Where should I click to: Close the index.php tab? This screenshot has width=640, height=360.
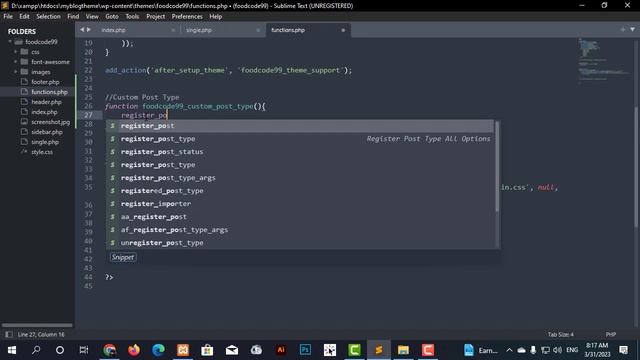[x=173, y=30]
